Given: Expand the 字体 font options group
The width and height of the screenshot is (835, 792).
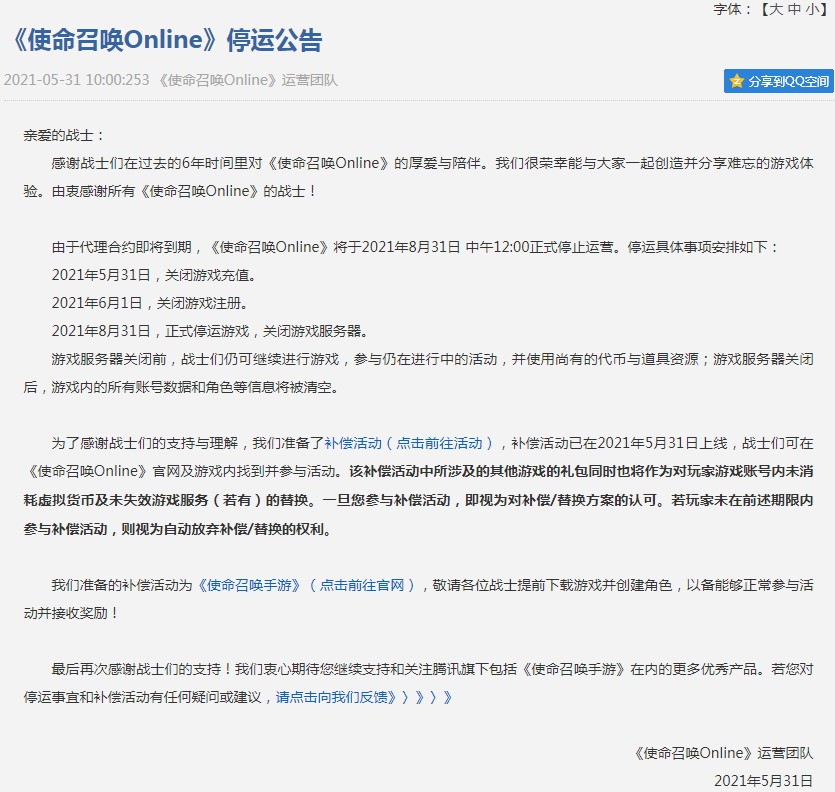Looking at the screenshot, I should [725, 10].
